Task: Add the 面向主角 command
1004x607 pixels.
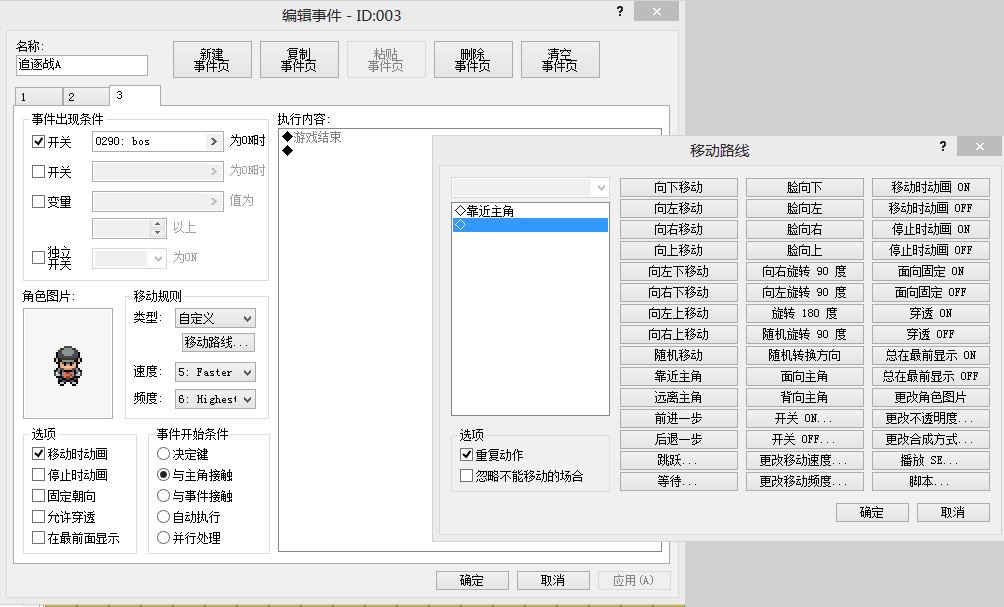Action: [805, 376]
